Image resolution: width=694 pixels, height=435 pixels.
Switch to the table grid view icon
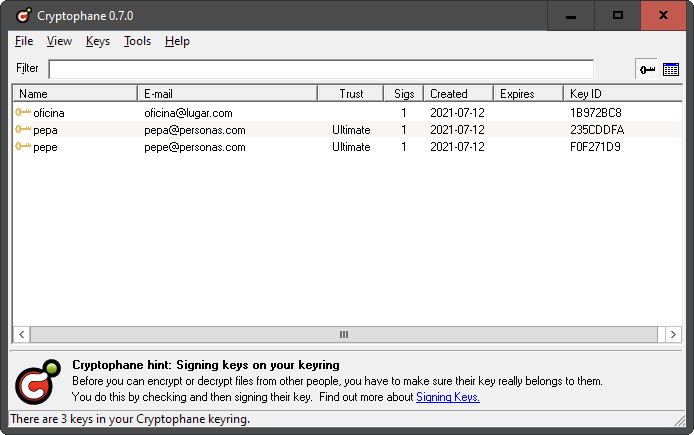coord(671,69)
